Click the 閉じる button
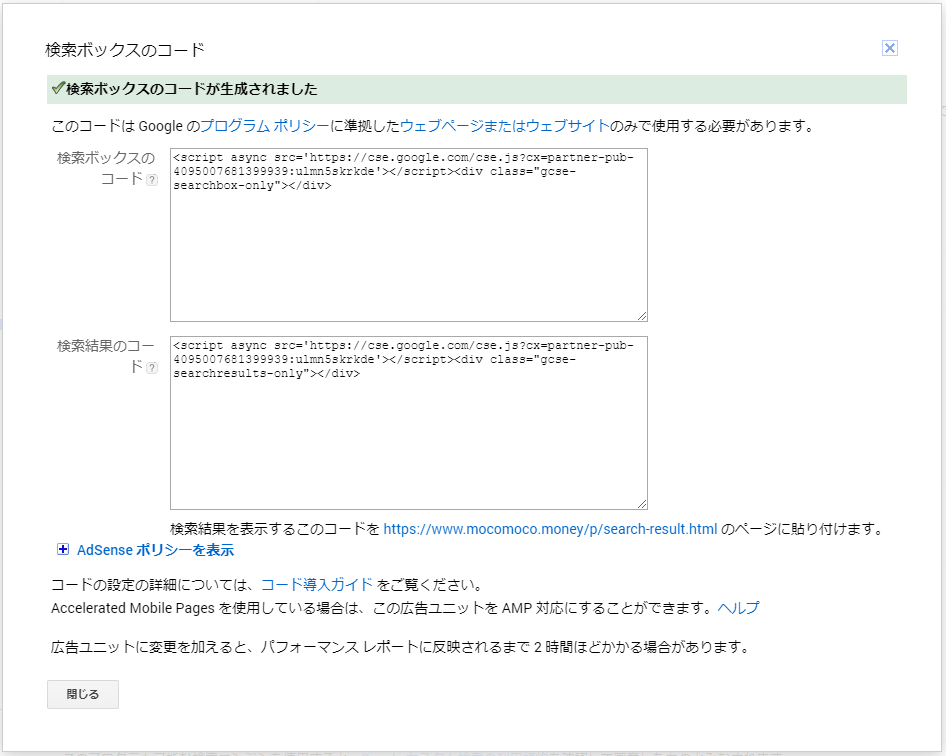 click(x=83, y=694)
